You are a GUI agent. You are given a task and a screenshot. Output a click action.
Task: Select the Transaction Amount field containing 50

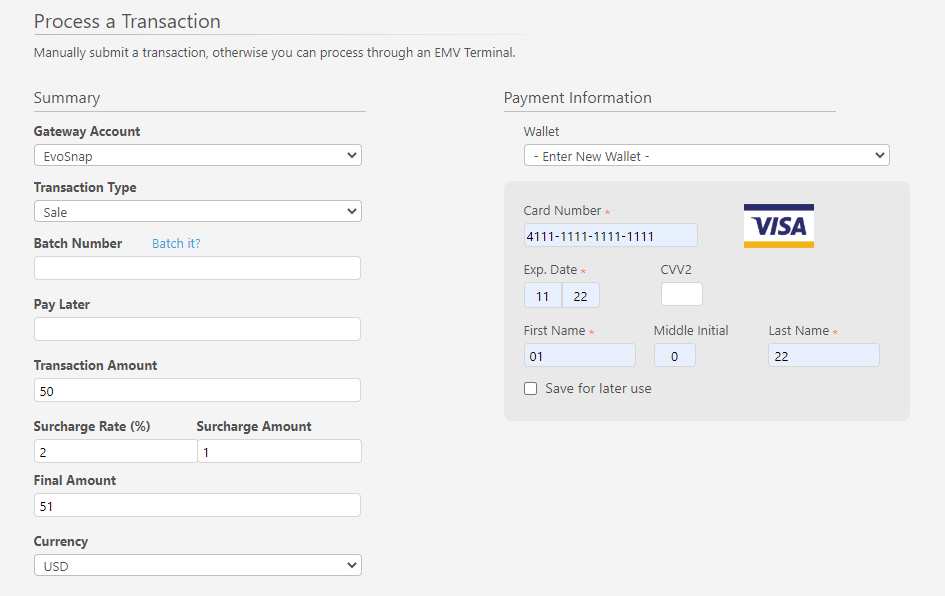point(197,391)
